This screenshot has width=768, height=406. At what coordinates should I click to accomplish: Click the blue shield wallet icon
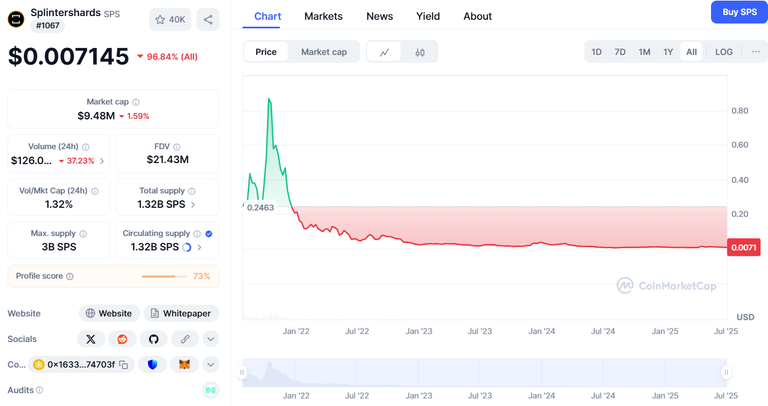point(152,364)
